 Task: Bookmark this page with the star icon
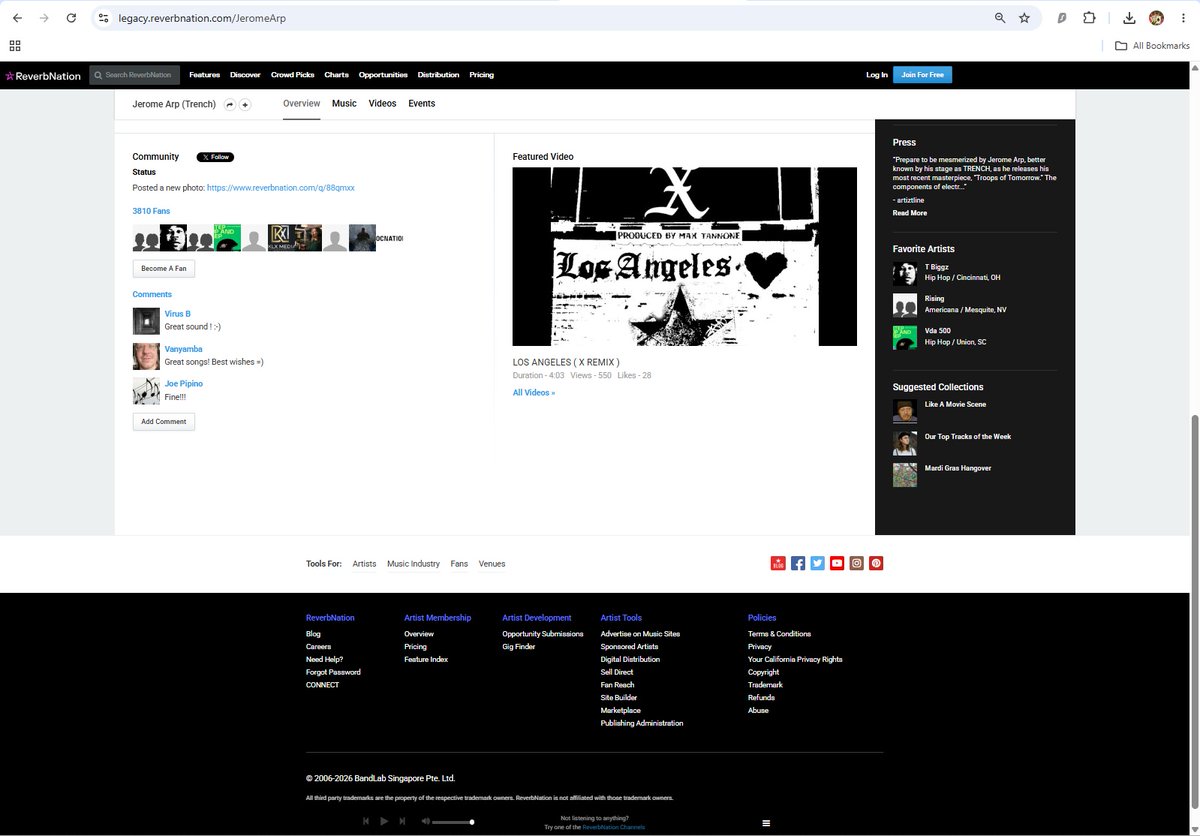(1024, 18)
